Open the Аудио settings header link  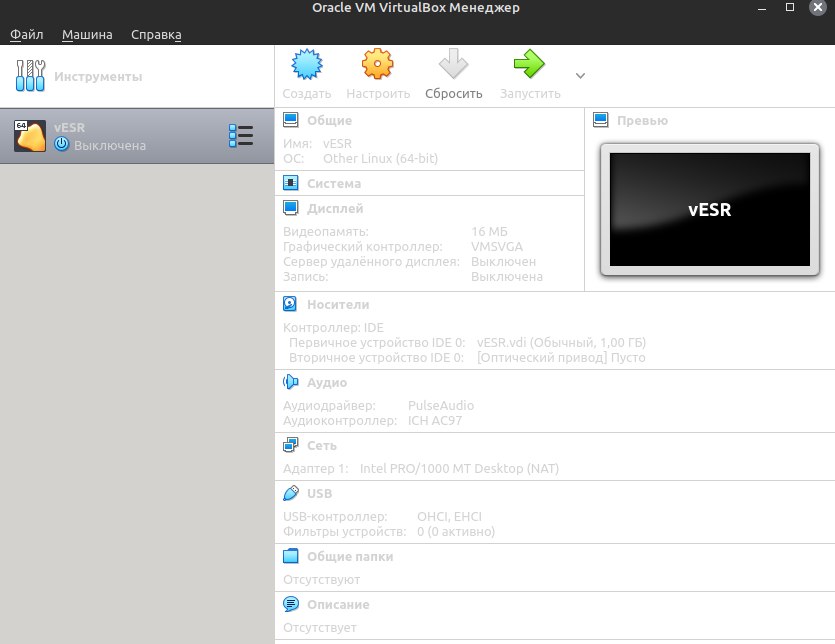[x=327, y=382]
